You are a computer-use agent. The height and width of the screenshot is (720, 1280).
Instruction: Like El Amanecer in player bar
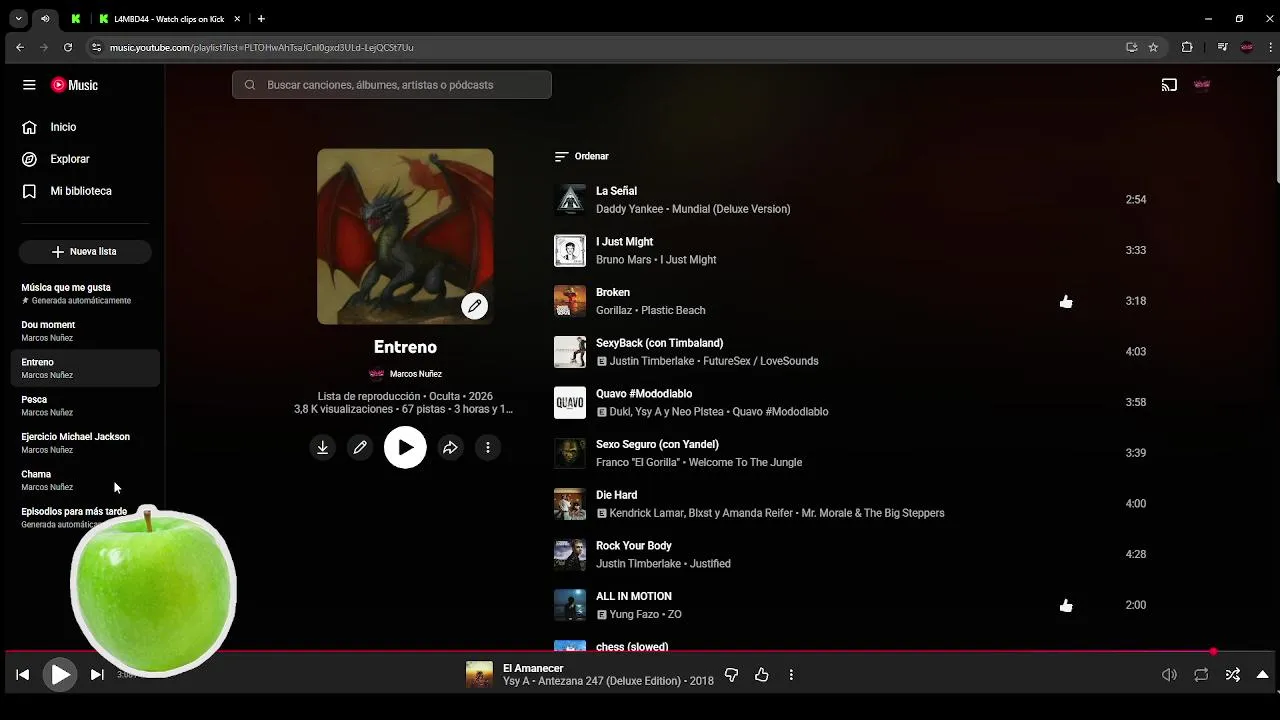pyautogui.click(x=762, y=675)
